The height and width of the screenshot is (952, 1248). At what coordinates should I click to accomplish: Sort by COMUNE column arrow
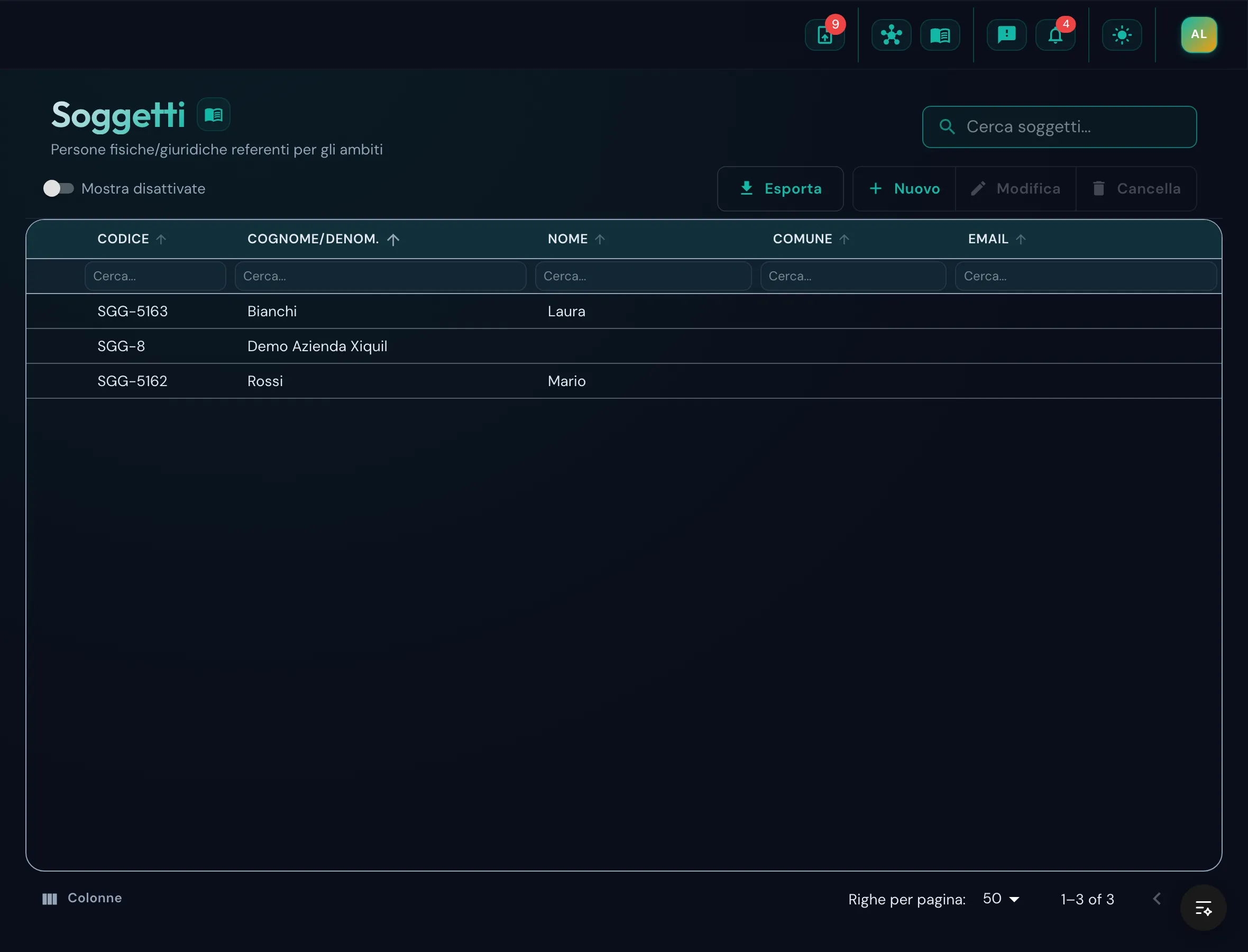tap(844, 239)
